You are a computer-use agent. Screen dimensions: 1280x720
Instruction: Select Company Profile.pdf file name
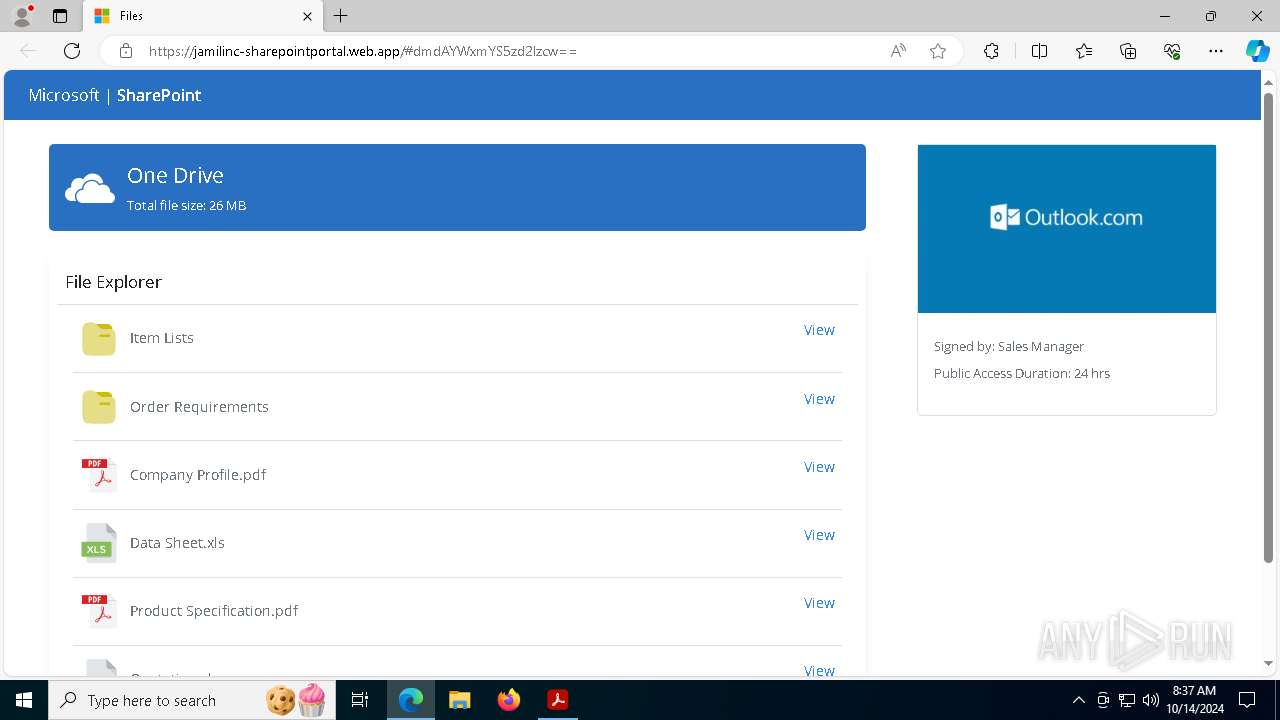coord(198,475)
